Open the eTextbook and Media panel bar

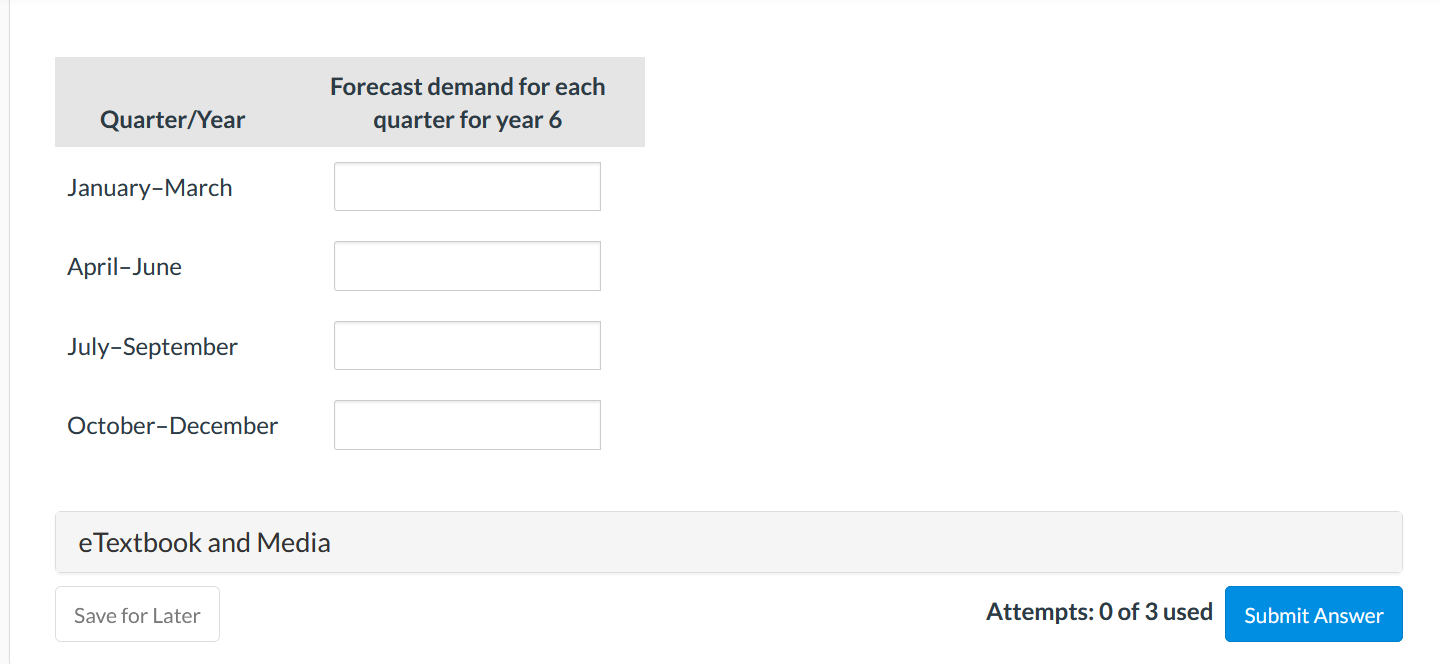(728, 543)
